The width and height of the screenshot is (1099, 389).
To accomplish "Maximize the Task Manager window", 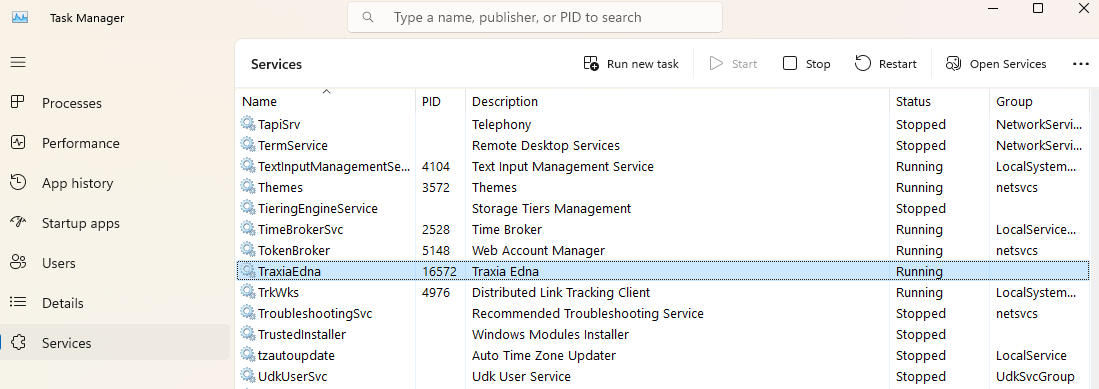I will (x=1038, y=8).
